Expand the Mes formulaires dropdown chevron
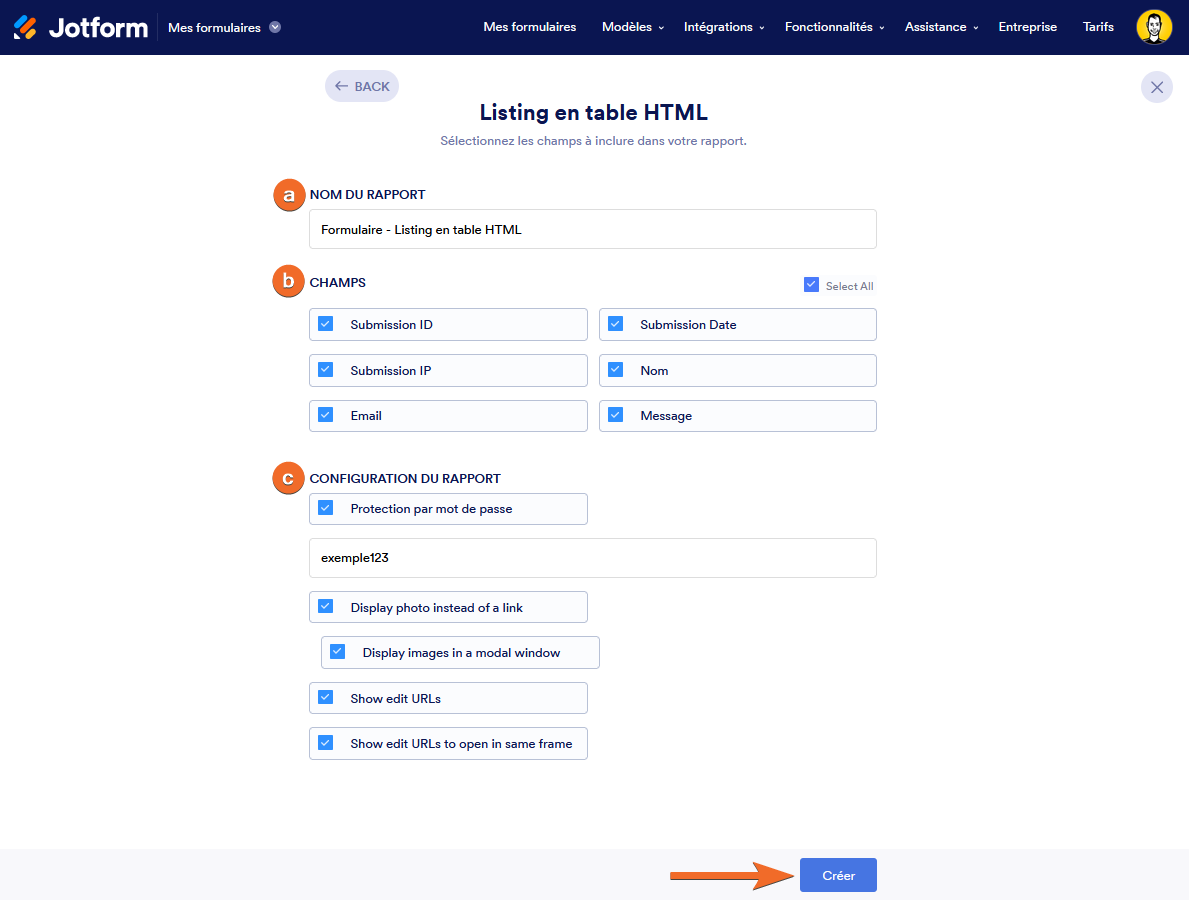1189x900 pixels. (275, 27)
